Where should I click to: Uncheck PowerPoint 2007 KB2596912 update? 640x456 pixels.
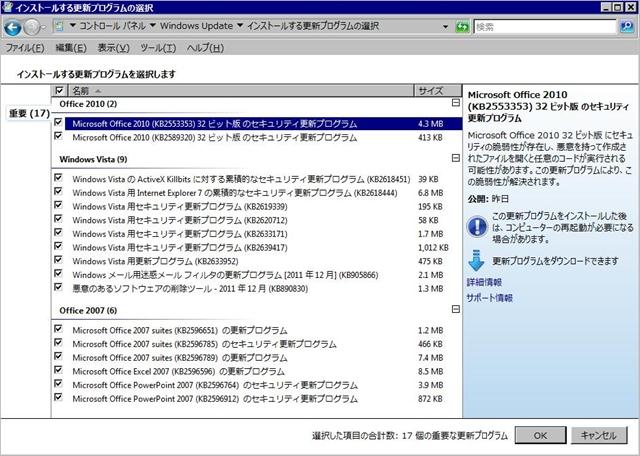coord(58,397)
